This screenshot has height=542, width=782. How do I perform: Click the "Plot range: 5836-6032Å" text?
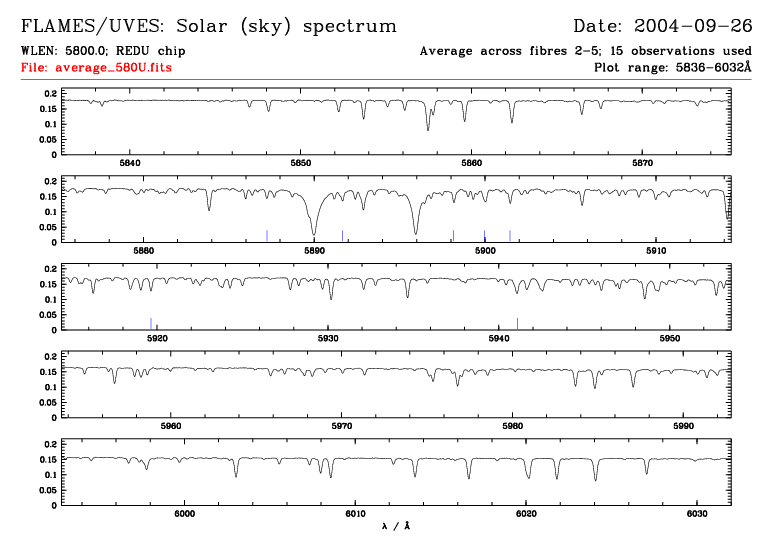(672, 67)
